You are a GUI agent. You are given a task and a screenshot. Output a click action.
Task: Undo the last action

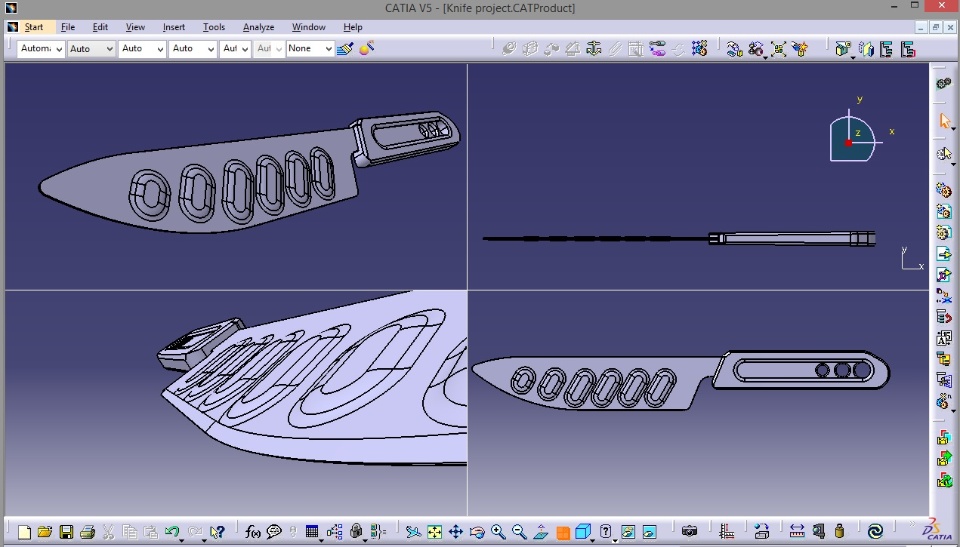[x=171, y=532]
